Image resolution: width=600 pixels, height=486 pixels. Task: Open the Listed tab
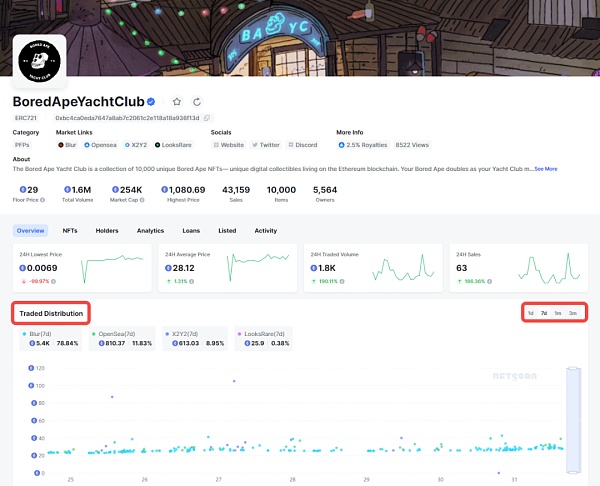[x=227, y=231]
